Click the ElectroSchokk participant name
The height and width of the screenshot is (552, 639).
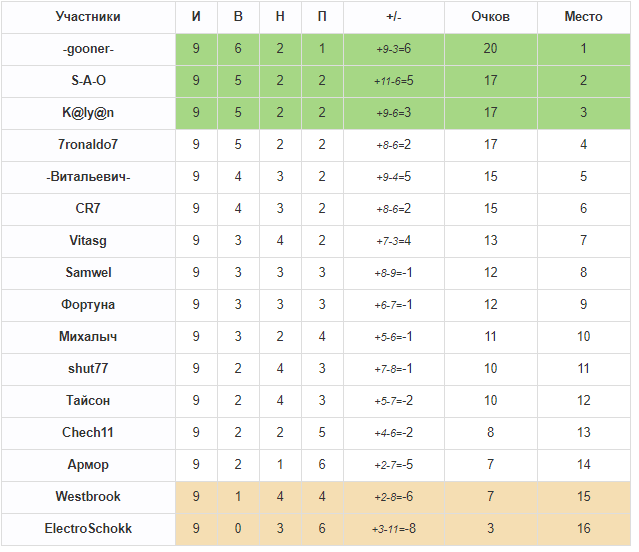[x=88, y=528]
